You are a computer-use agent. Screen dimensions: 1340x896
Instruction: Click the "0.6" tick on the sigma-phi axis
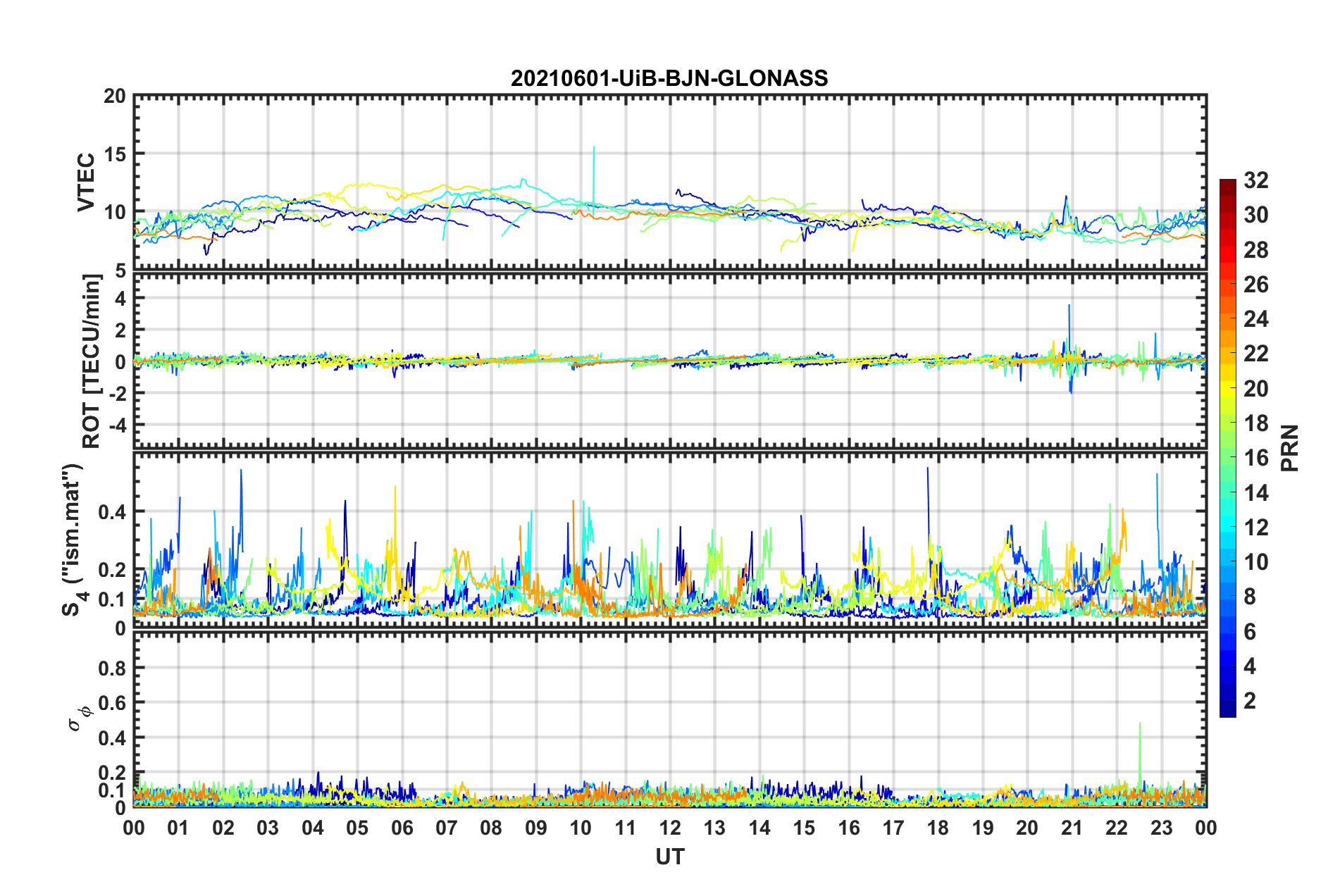pos(112,703)
